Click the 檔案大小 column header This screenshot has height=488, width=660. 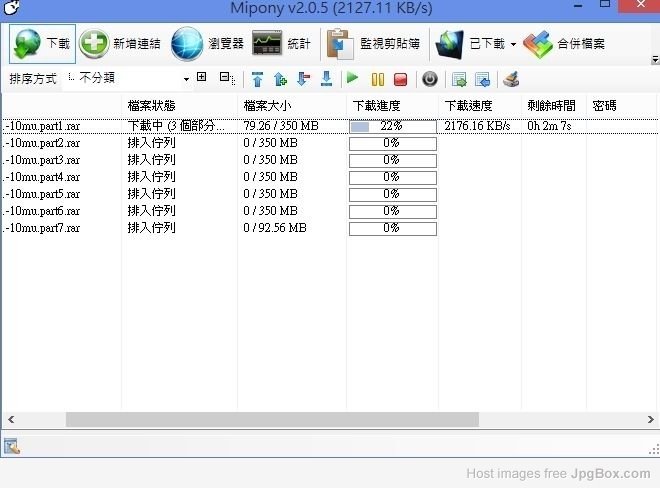(x=267, y=105)
